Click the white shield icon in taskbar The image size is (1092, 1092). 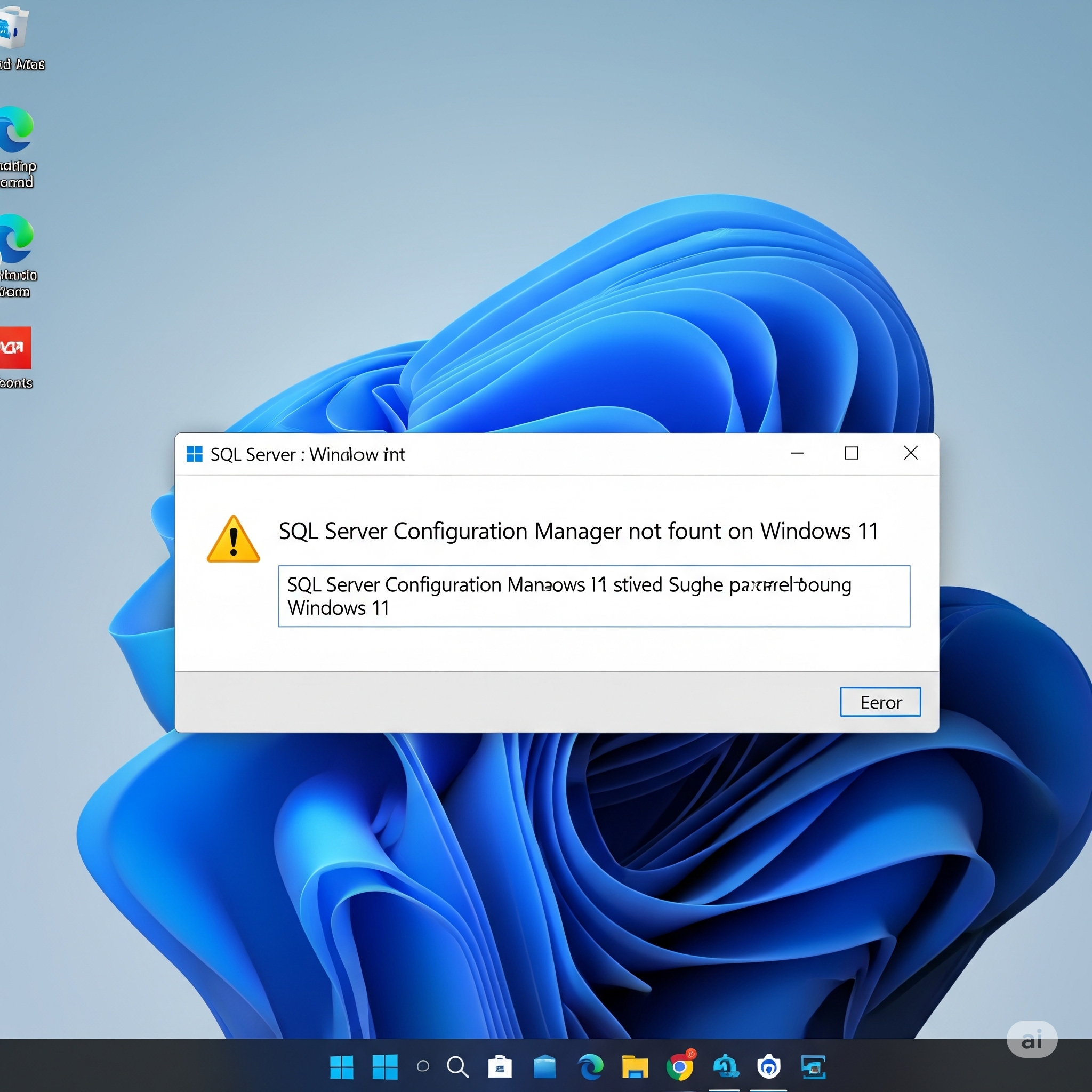769,1066
